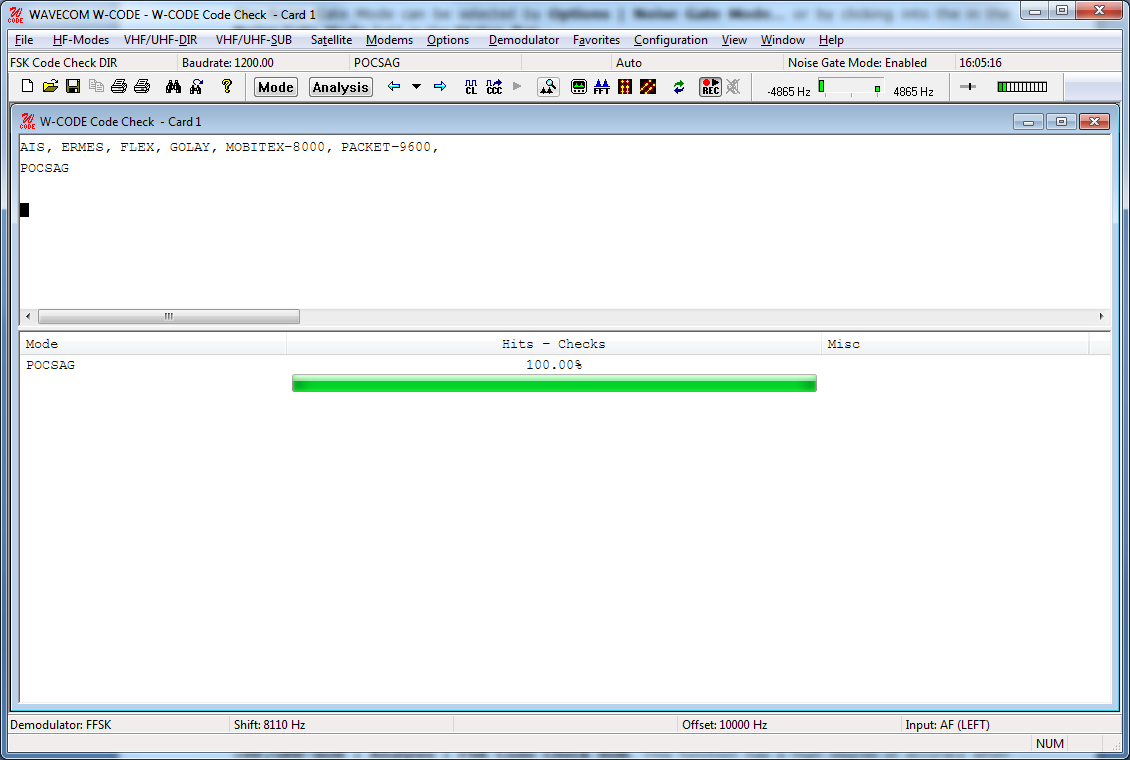This screenshot has width=1130, height=760.
Task: Click Input: AF (LEFT) in status bar
Action: [1011, 725]
